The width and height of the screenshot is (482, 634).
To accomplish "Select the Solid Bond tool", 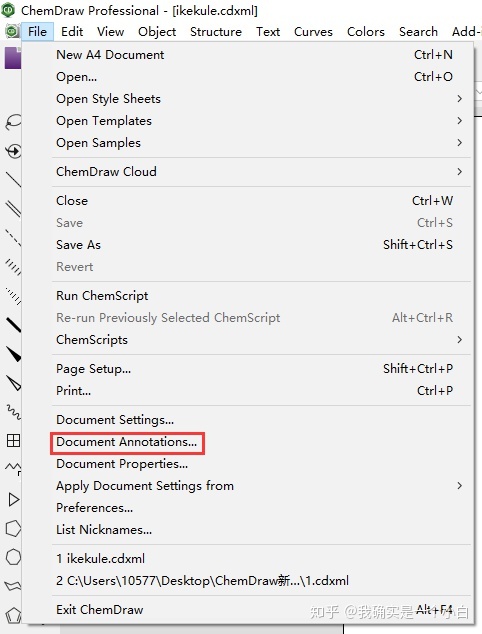I will point(13,180).
